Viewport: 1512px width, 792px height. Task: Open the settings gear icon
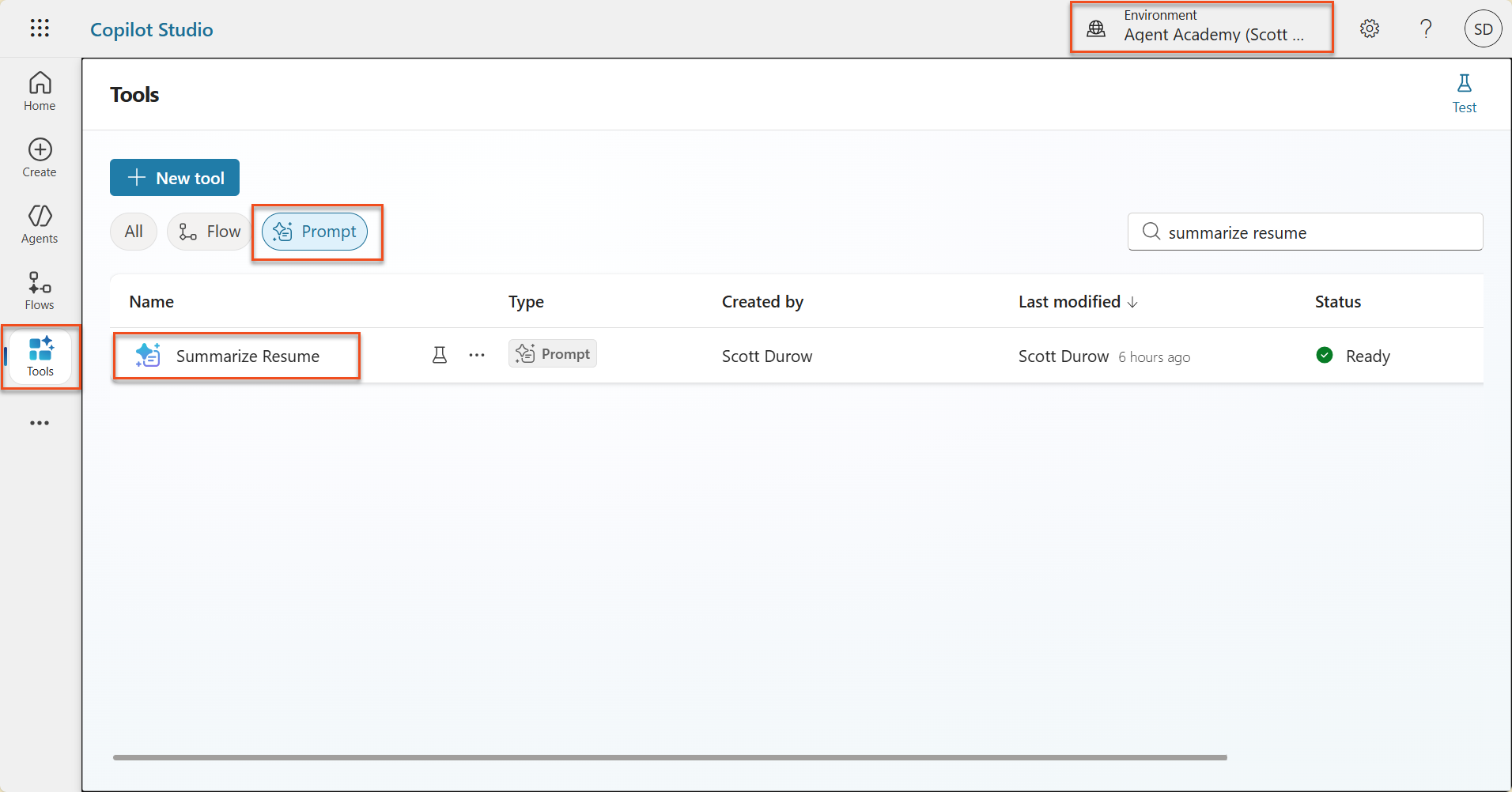click(x=1369, y=29)
